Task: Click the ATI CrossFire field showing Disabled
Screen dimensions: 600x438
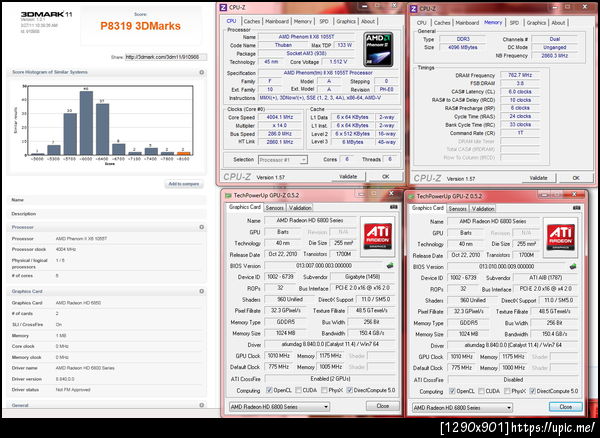Action: coord(513,379)
